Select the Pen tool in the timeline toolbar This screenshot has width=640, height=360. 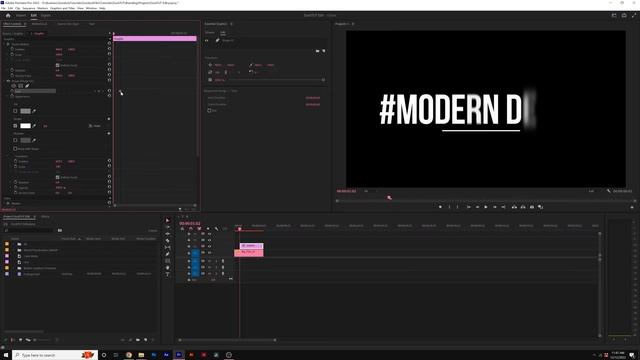167,254
